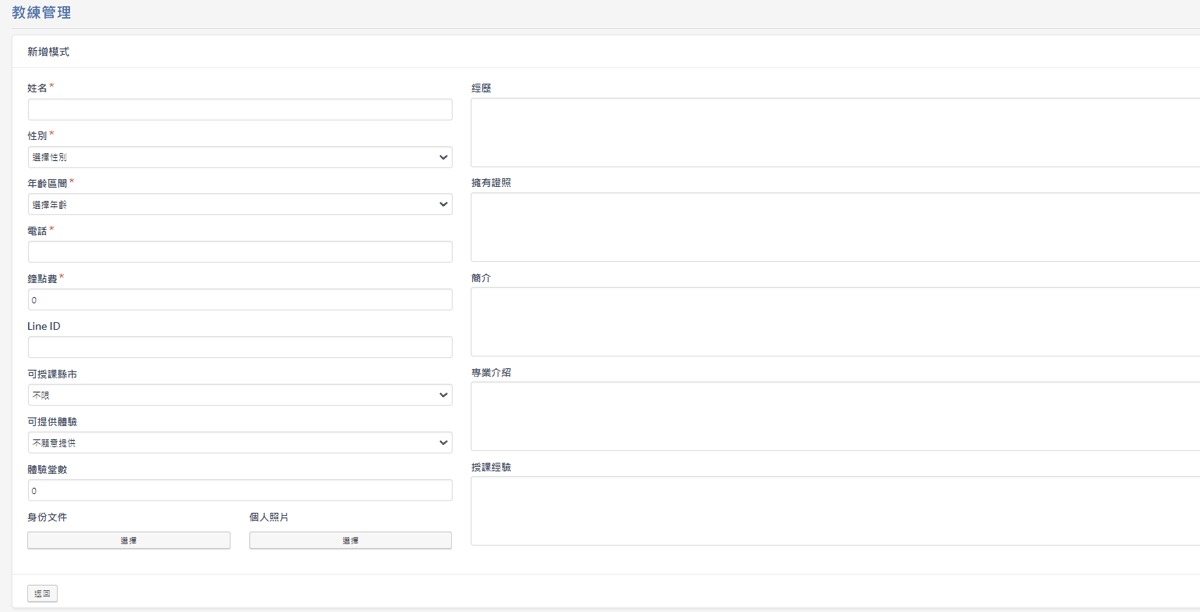This screenshot has width=1200, height=612.
Task: Select the Line ID input box
Action: click(x=240, y=347)
